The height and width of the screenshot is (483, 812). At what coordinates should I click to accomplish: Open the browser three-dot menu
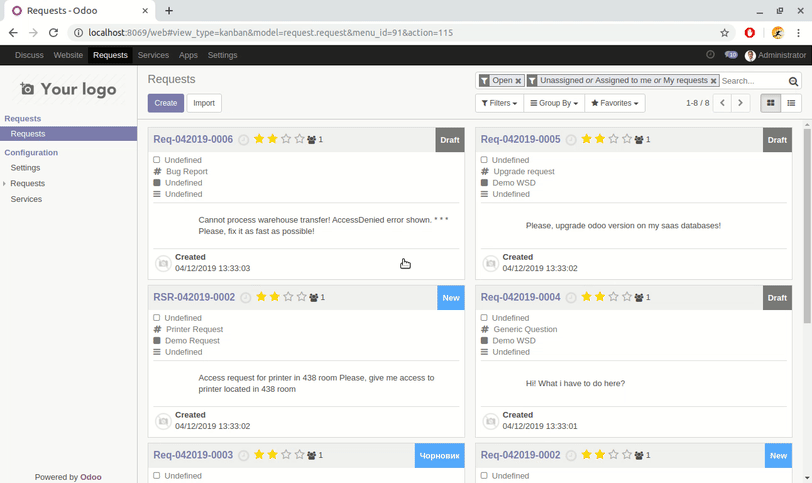[x=798, y=33]
